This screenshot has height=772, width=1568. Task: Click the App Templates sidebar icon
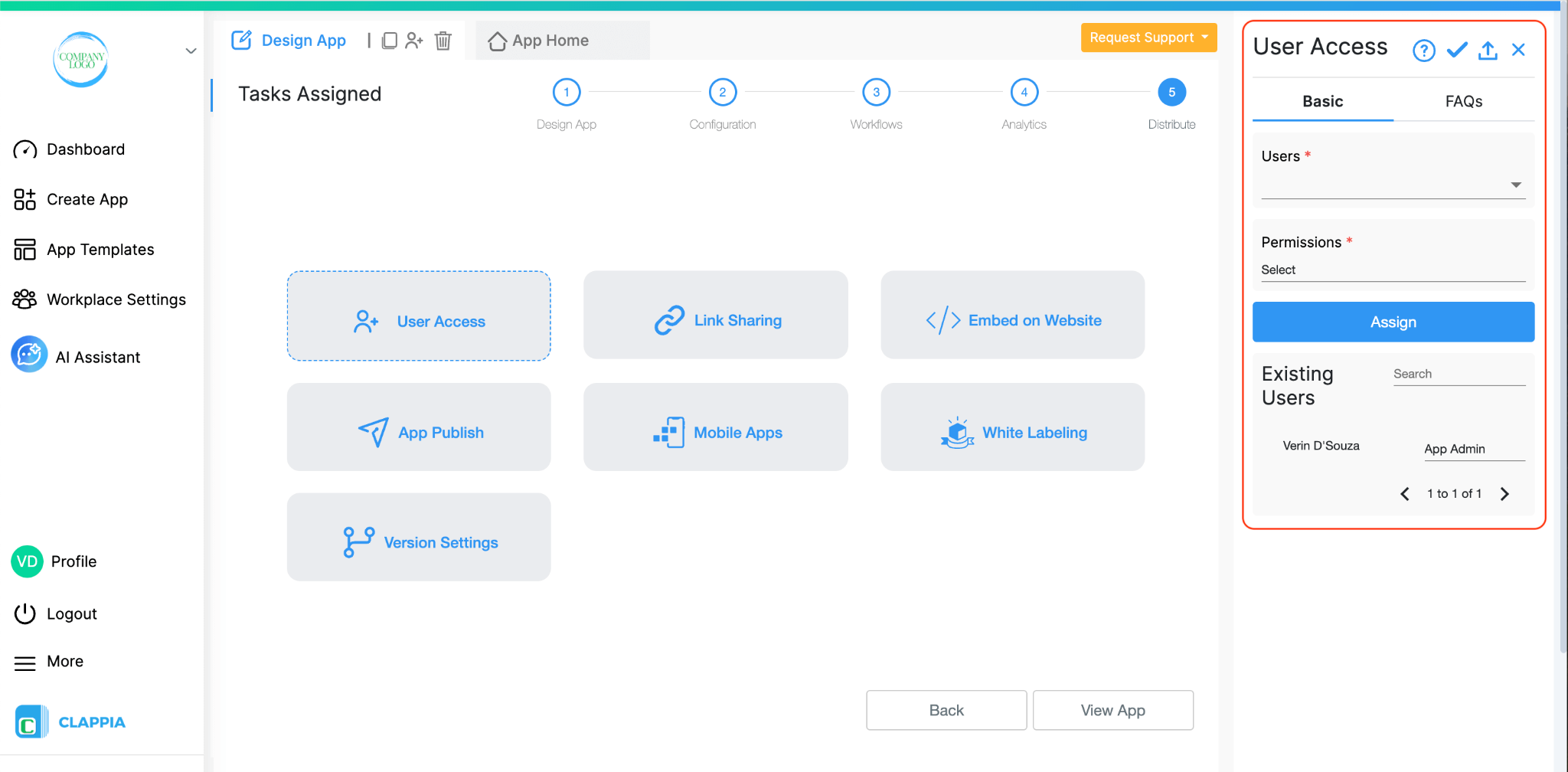click(24, 249)
